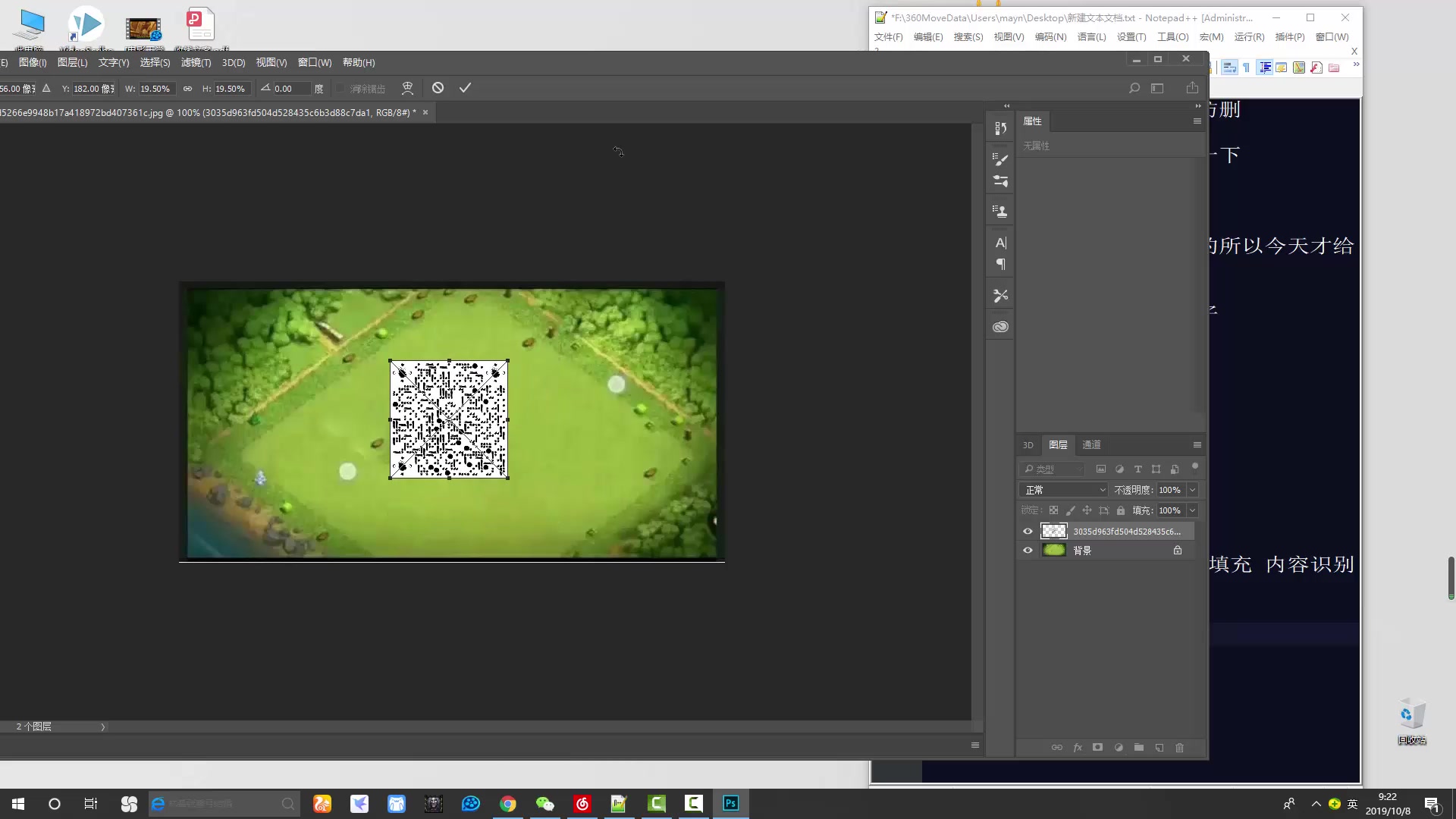1456x819 pixels.
Task: Click the W 19.50% width field
Action: point(156,89)
